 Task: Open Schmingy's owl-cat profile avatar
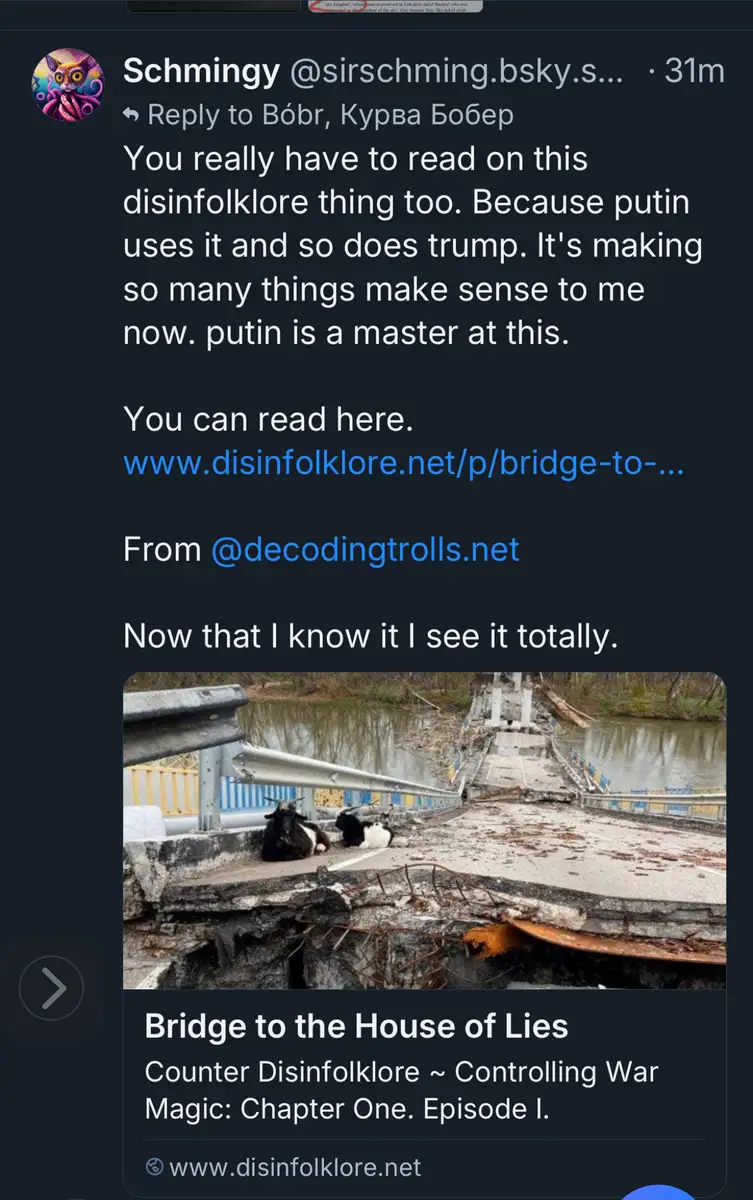[x=68, y=85]
